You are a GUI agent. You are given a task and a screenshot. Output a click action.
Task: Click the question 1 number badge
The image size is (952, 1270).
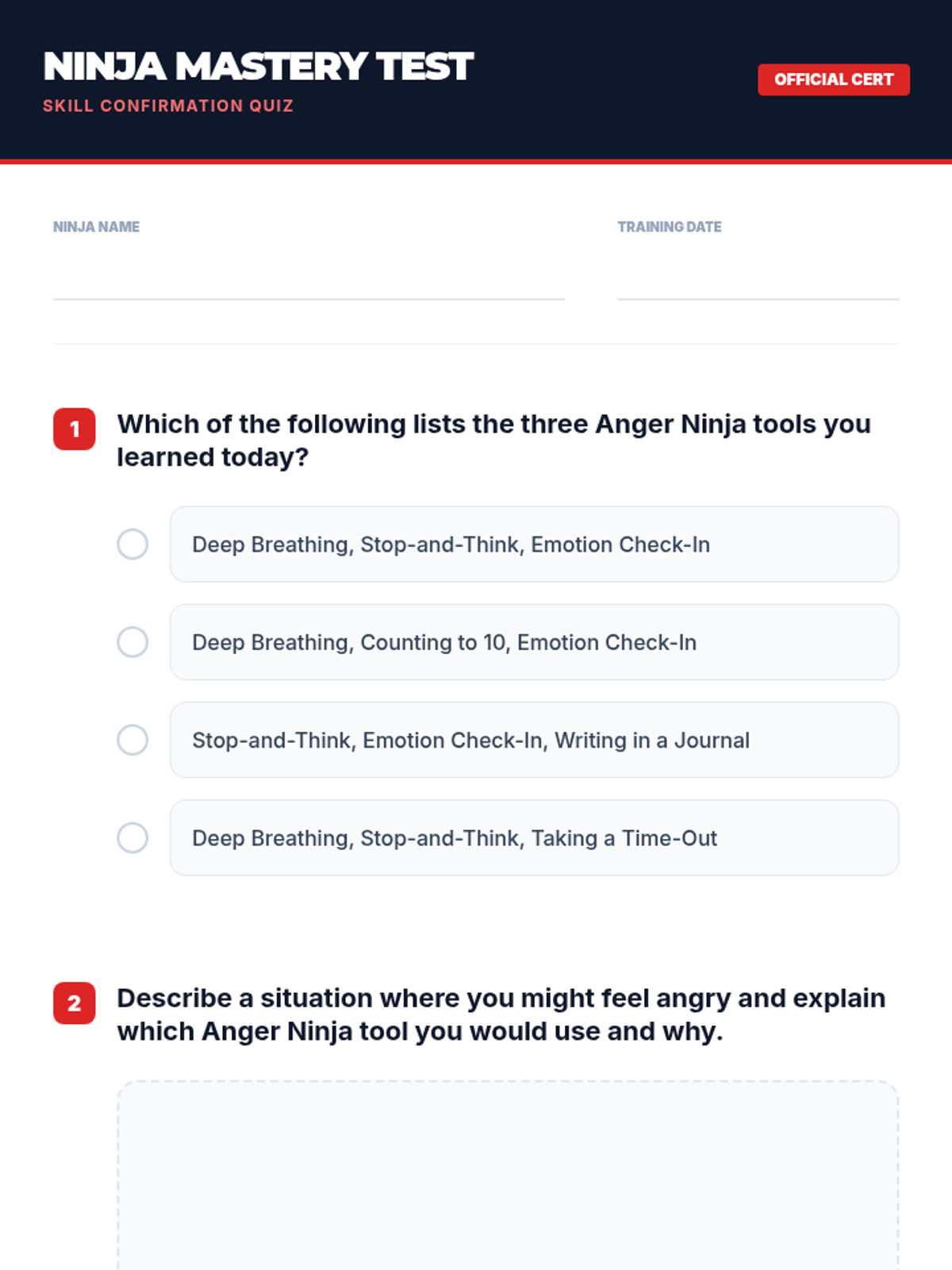75,429
